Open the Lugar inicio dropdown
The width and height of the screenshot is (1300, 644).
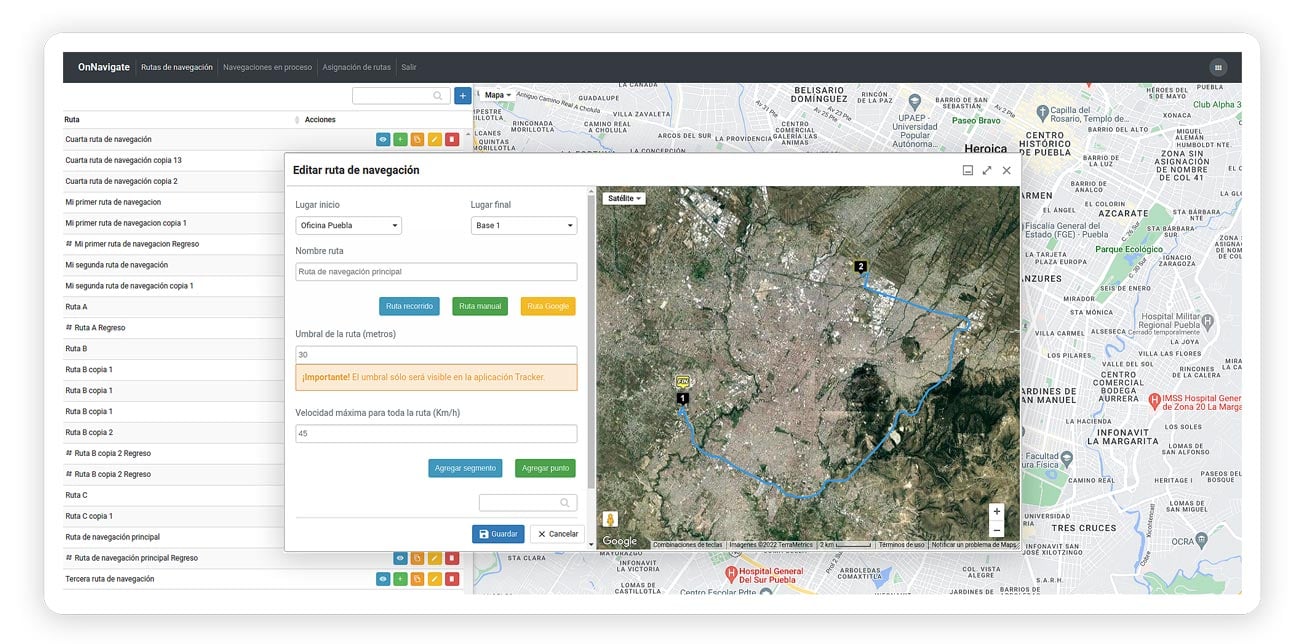point(348,226)
